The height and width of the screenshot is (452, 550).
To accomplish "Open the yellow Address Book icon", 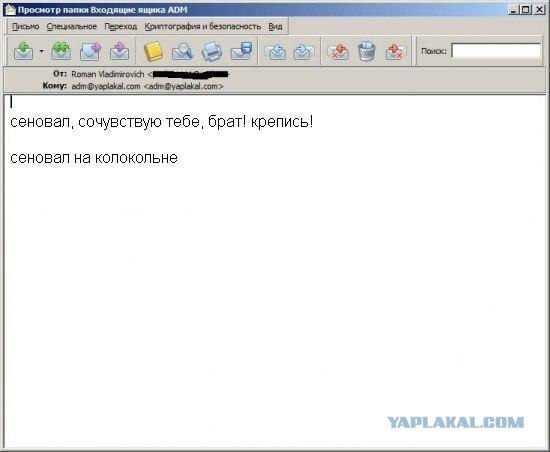I will click(x=153, y=51).
